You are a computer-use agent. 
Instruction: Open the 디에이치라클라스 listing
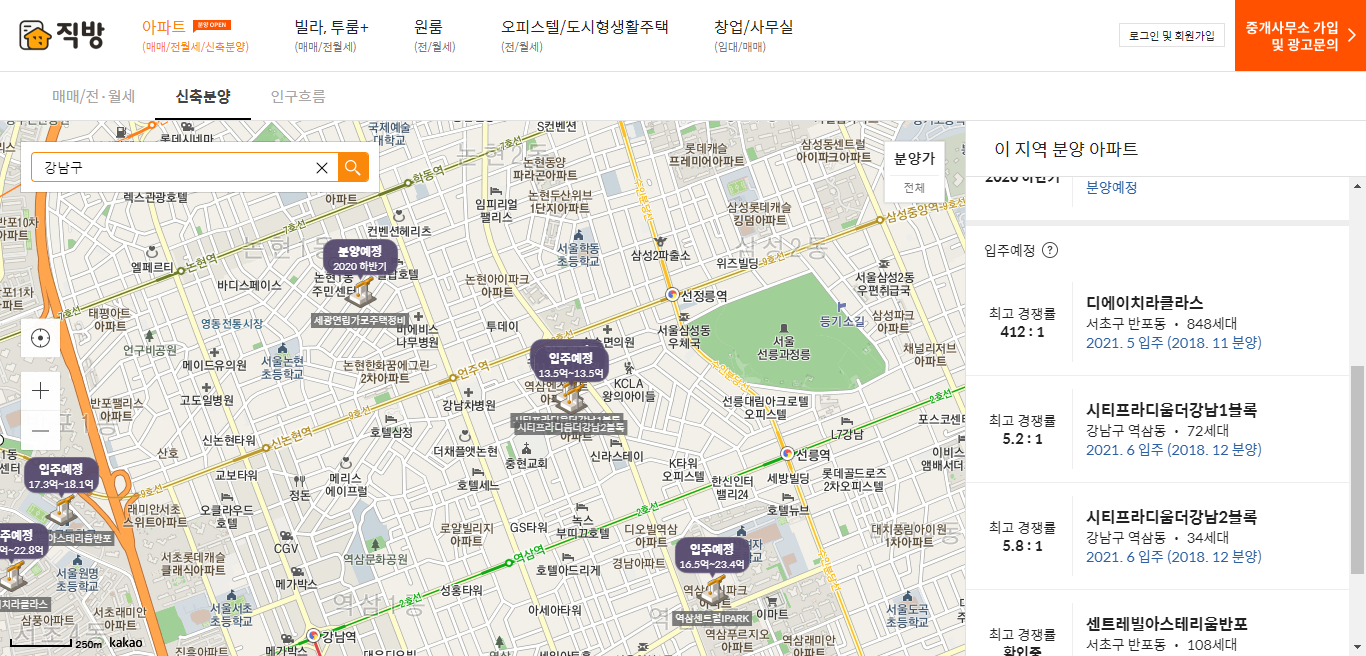click(1157, 323)
